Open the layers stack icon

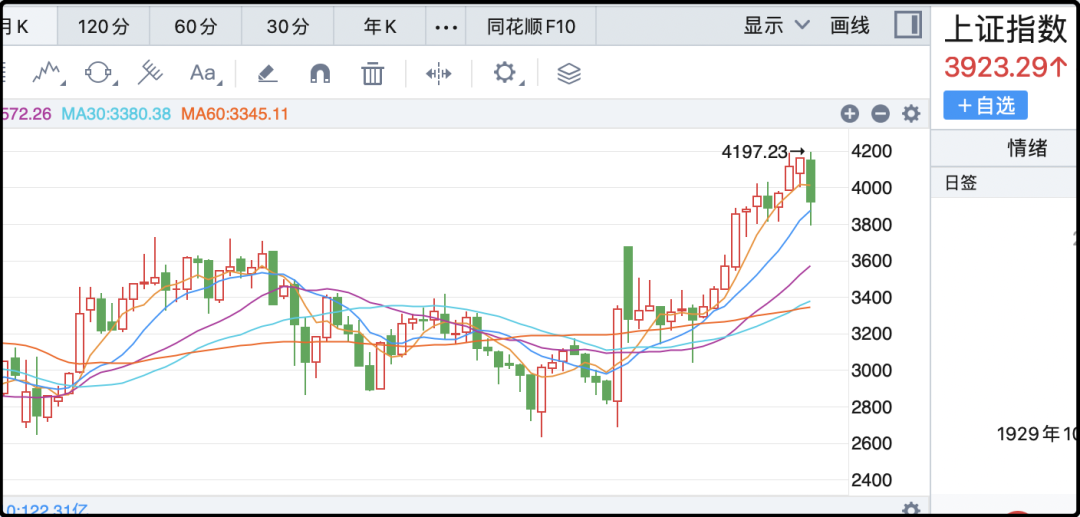tap(568, 73)
